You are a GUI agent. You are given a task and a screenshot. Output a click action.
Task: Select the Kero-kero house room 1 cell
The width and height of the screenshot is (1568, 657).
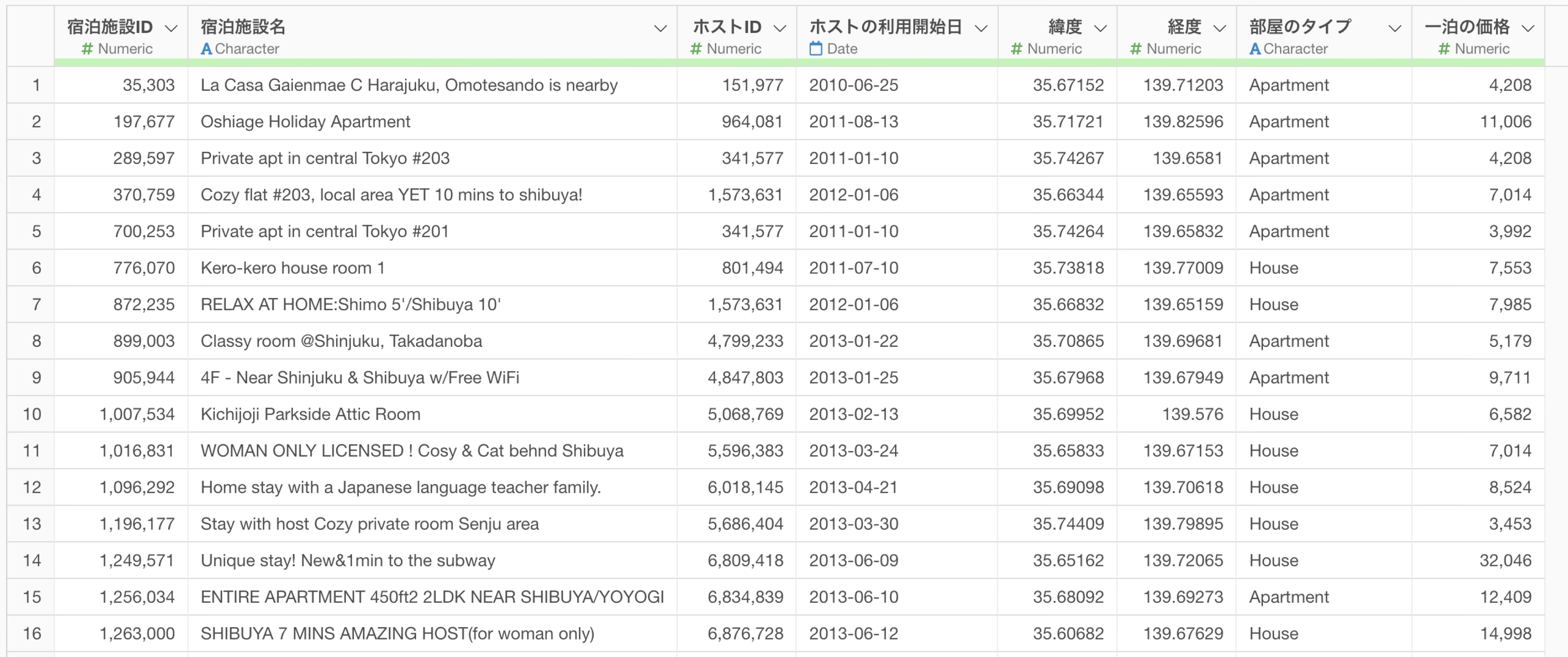coord(292,268)
